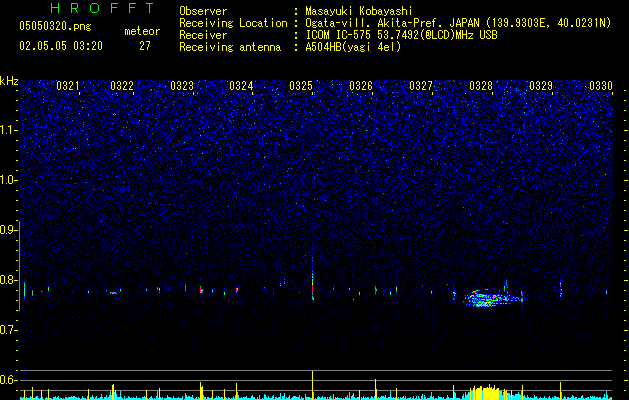Click the long-duration meteor echo near 0328

click(493, 298)
